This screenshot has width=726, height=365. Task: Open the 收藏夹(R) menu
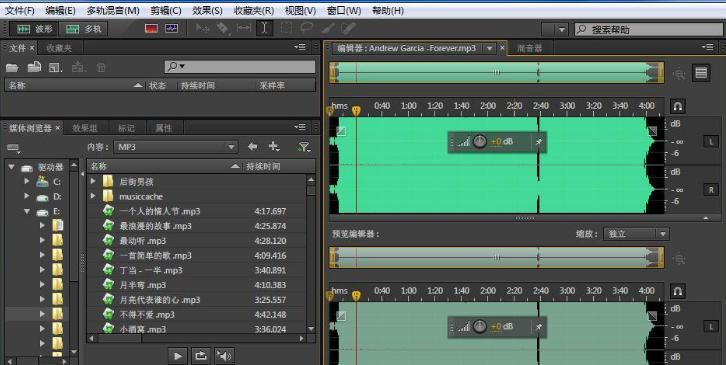point(254,10)
